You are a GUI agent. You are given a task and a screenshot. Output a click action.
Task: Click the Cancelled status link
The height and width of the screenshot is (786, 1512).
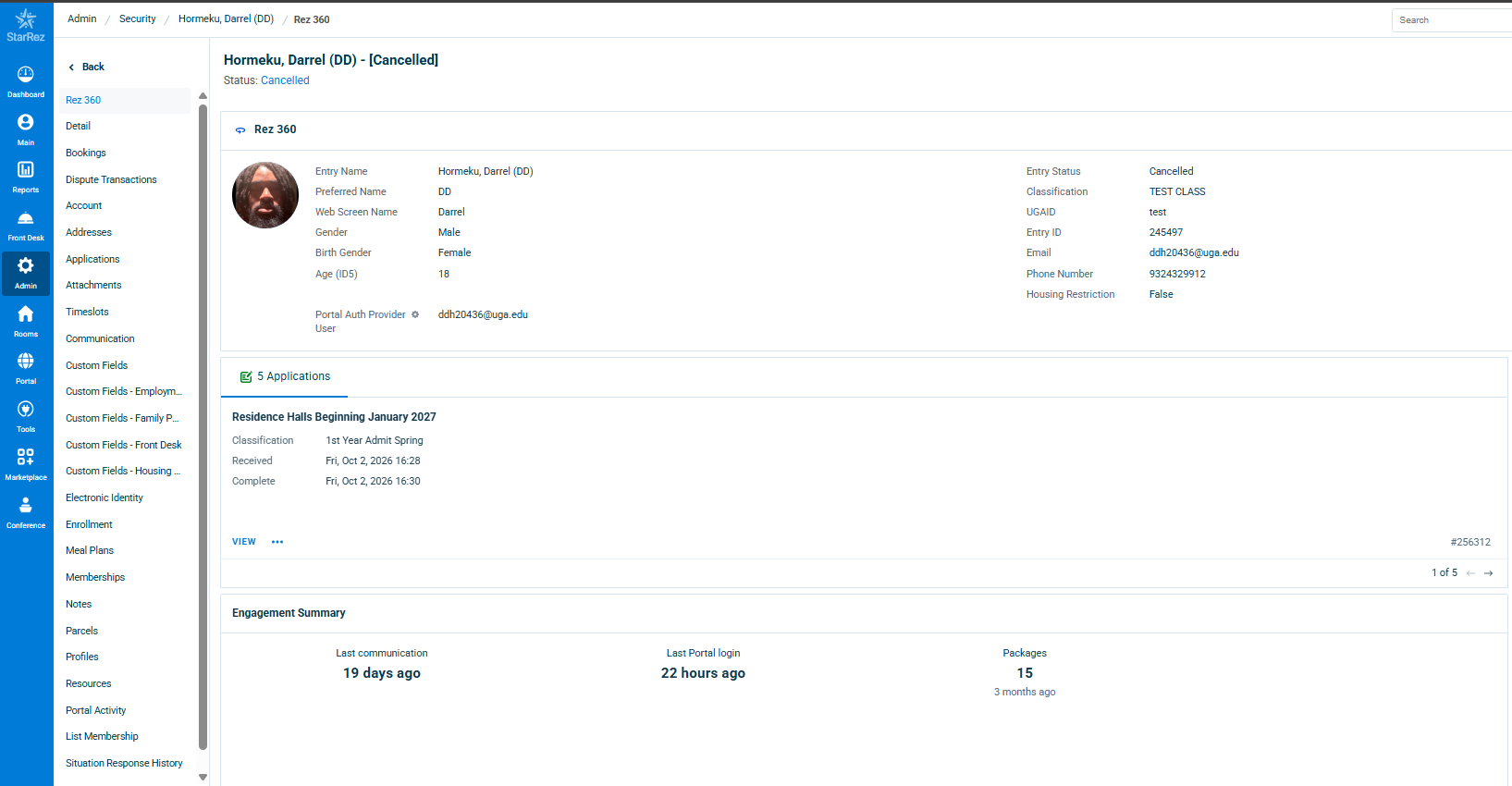[285, 80]
